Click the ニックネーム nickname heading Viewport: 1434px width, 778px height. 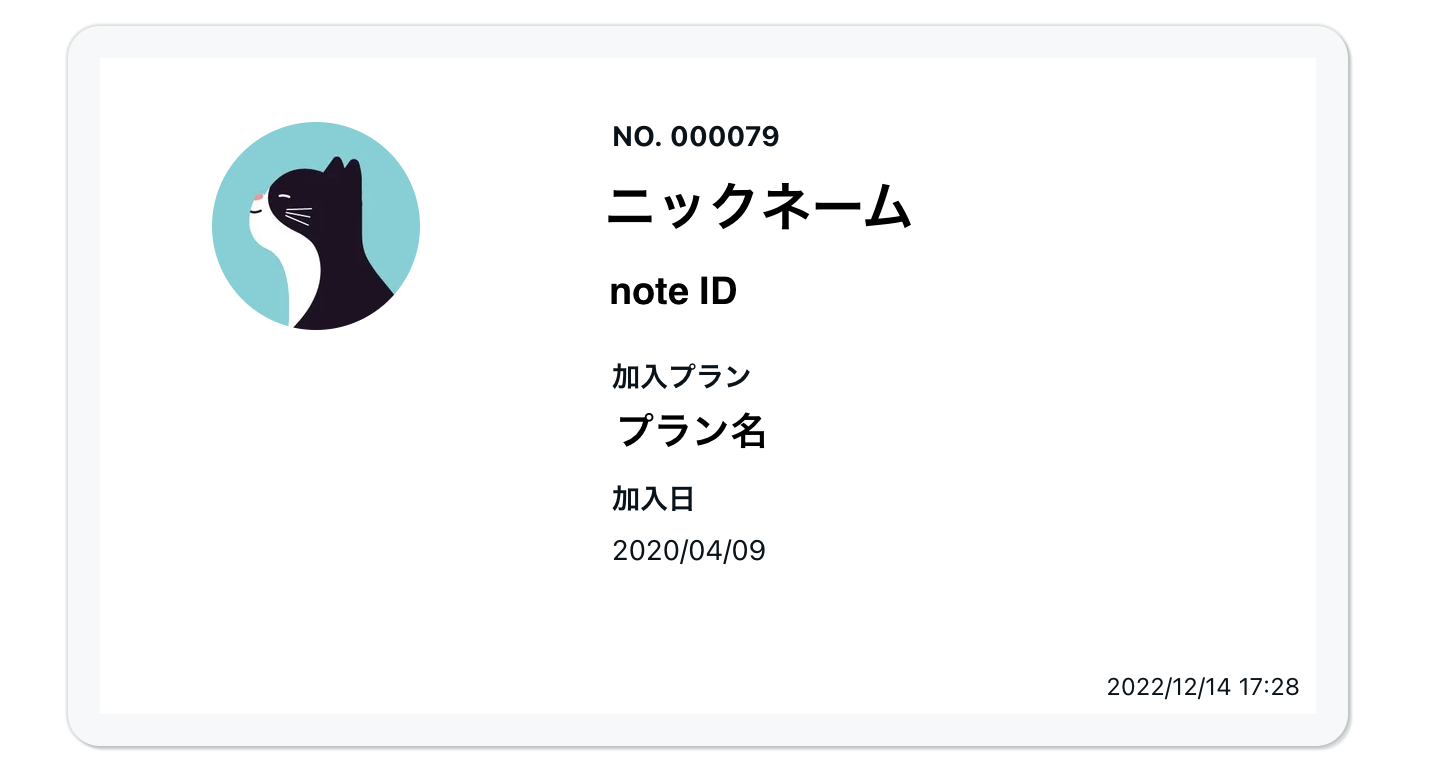tap(760, 209)
